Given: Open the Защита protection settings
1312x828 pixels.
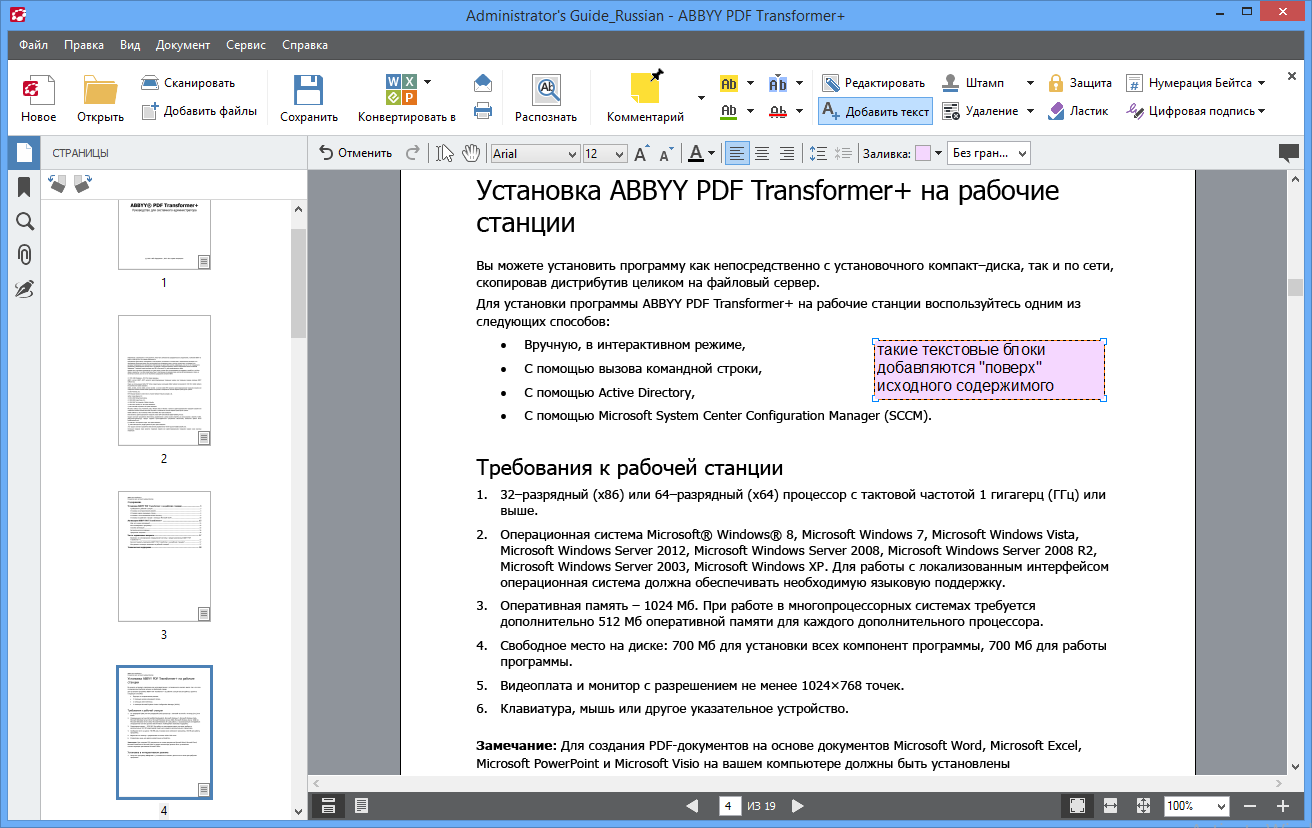Looking at the screenshot, I should [x=1080, y=83].
